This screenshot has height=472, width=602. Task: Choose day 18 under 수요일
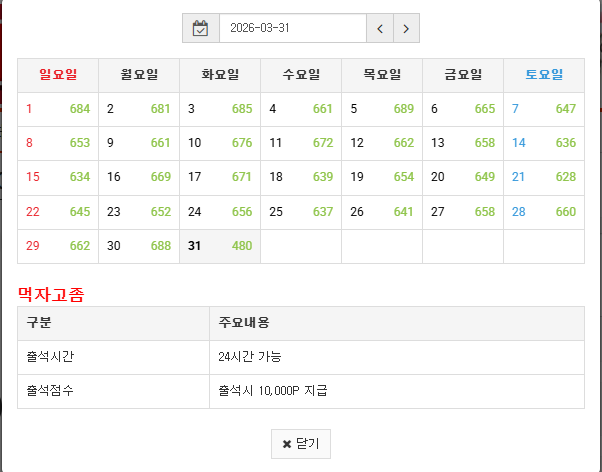[300, 177]
